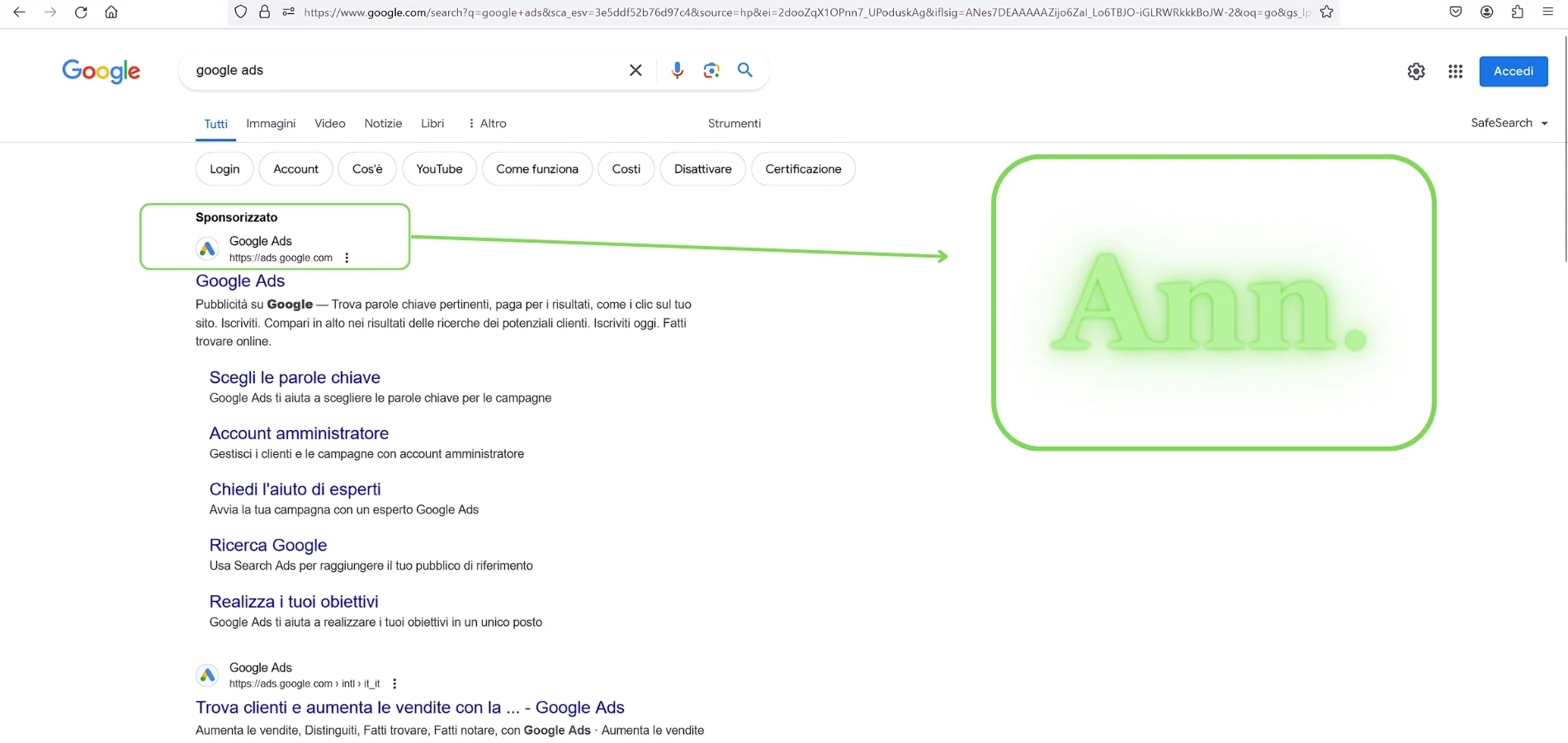Open Account amministratore sitelink
Image resolution: width=1568 pixels, height=743 pixels.
click(299, 433)
